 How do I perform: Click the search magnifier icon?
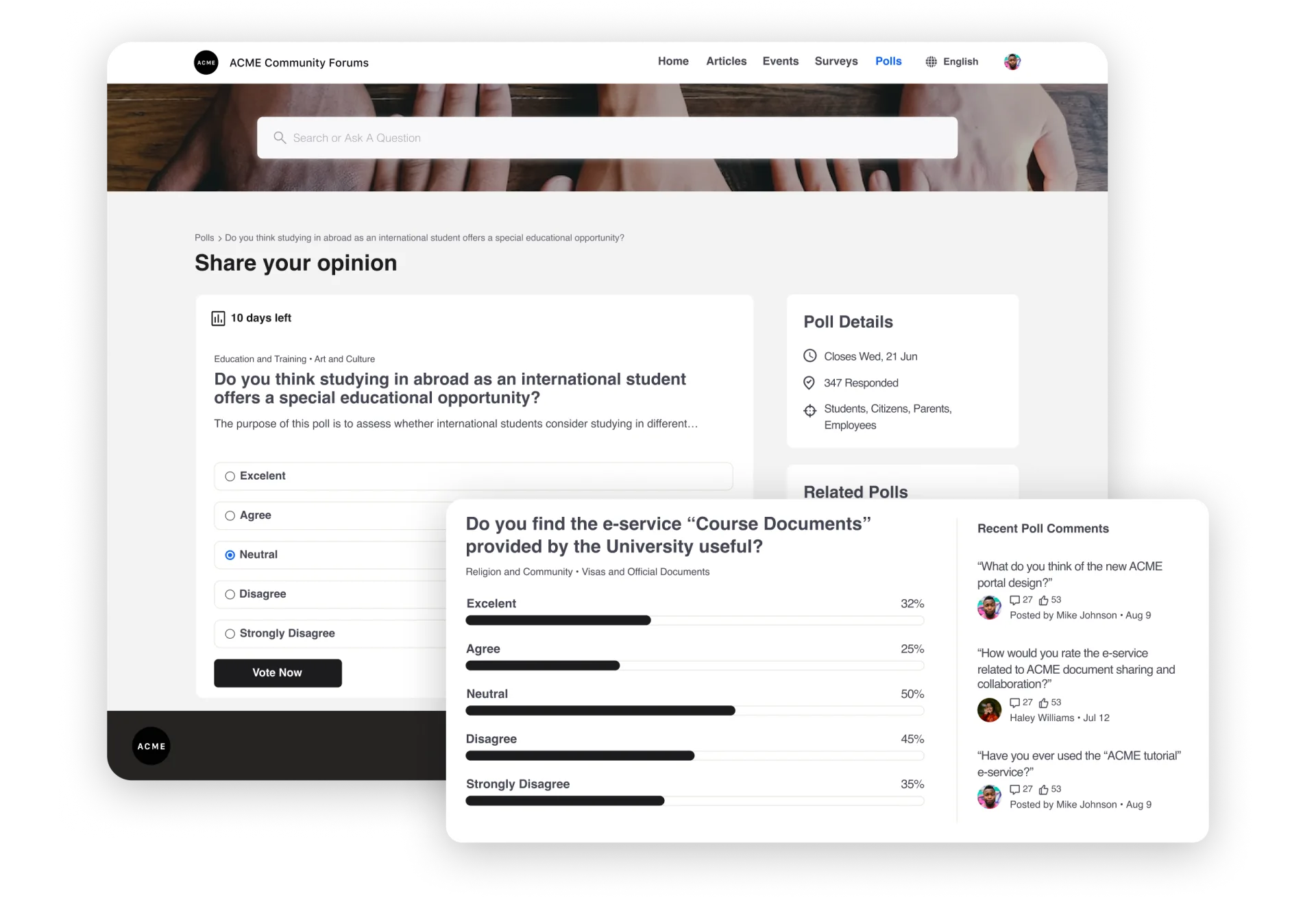[281, 137]
